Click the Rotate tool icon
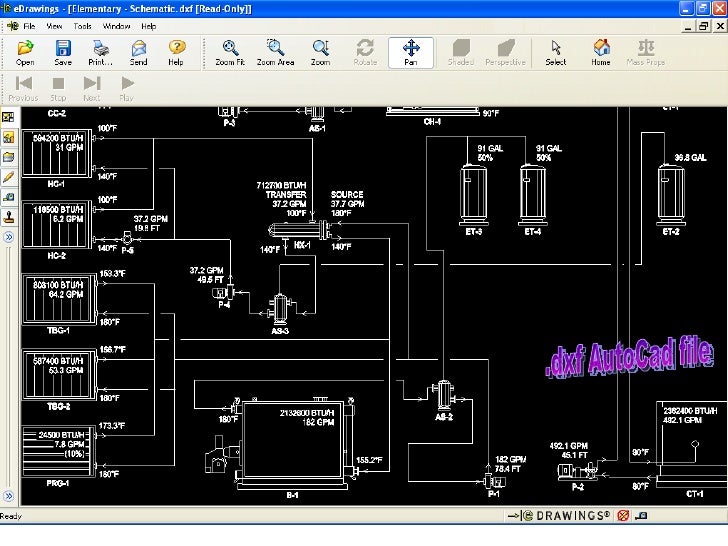 [x=365, y=47]
